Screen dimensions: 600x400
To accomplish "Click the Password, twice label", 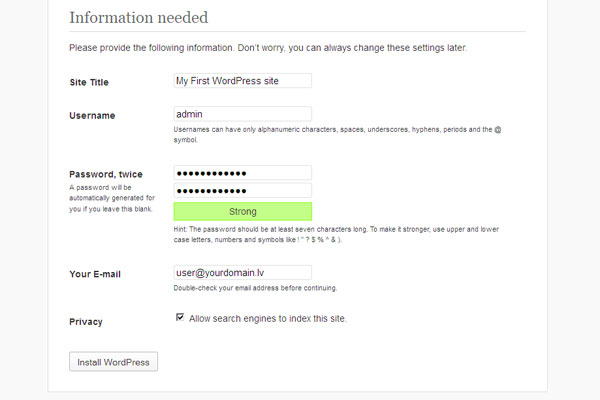I will (106, 174).
